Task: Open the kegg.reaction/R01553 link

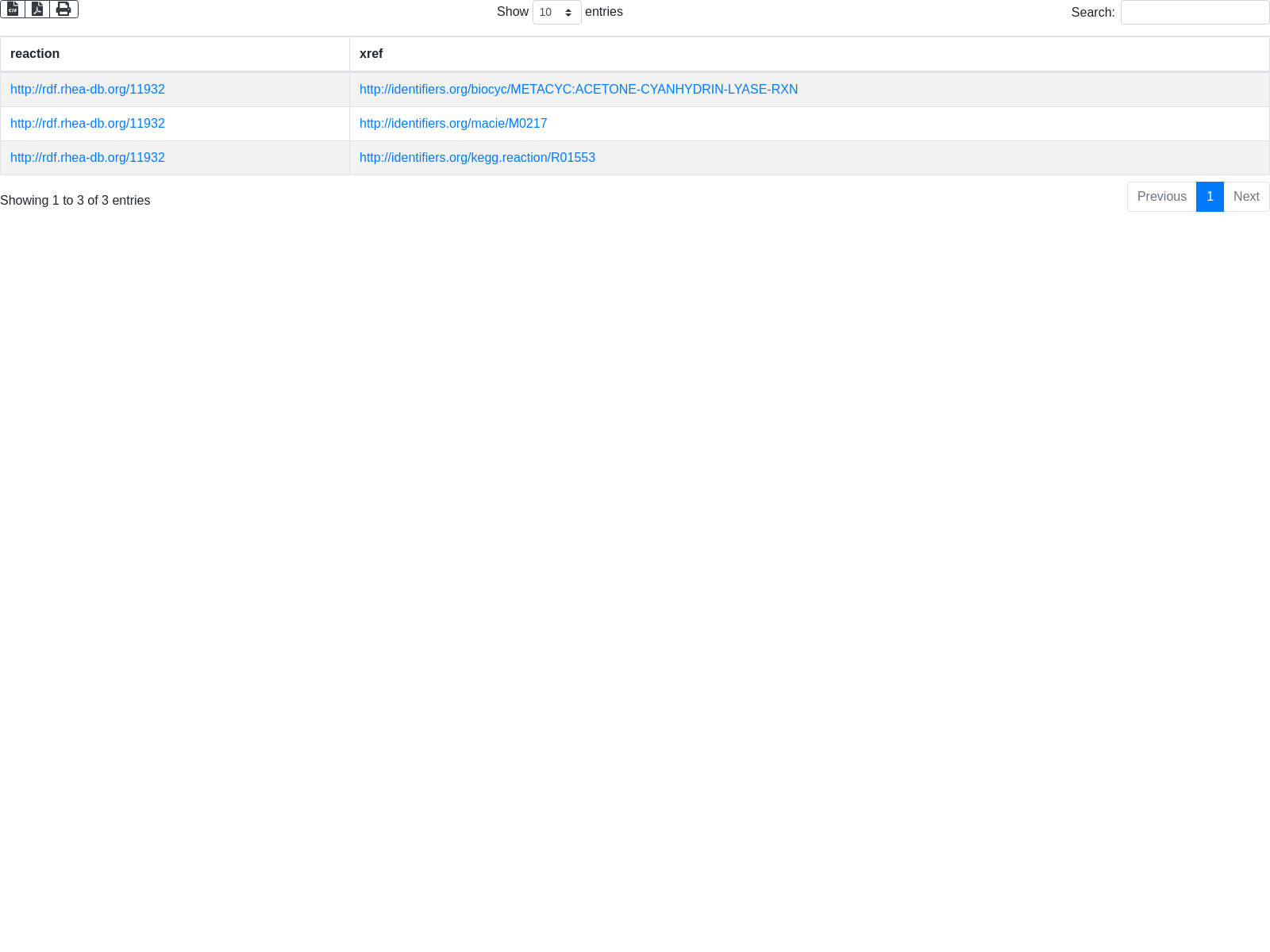Action: 476,158
